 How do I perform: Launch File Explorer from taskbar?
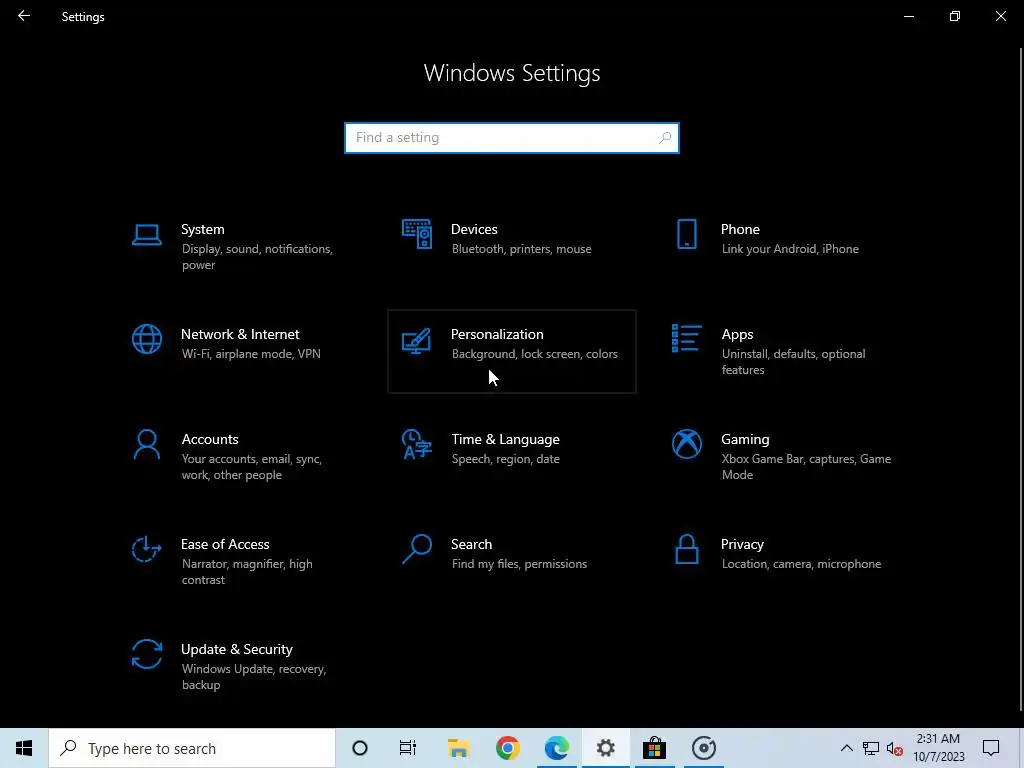pos(458,748)
